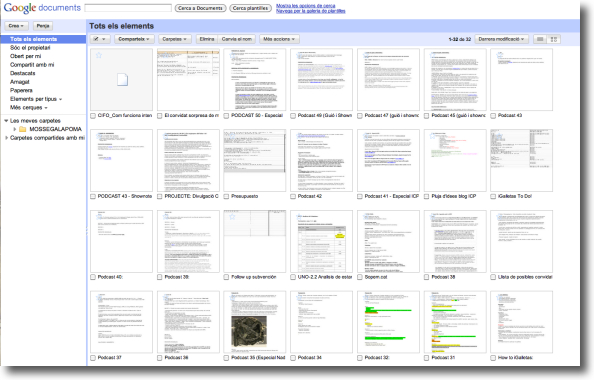Click the Podcast 47 title
The height and width of the screenshot is (380, 594).
coord(392,116)
